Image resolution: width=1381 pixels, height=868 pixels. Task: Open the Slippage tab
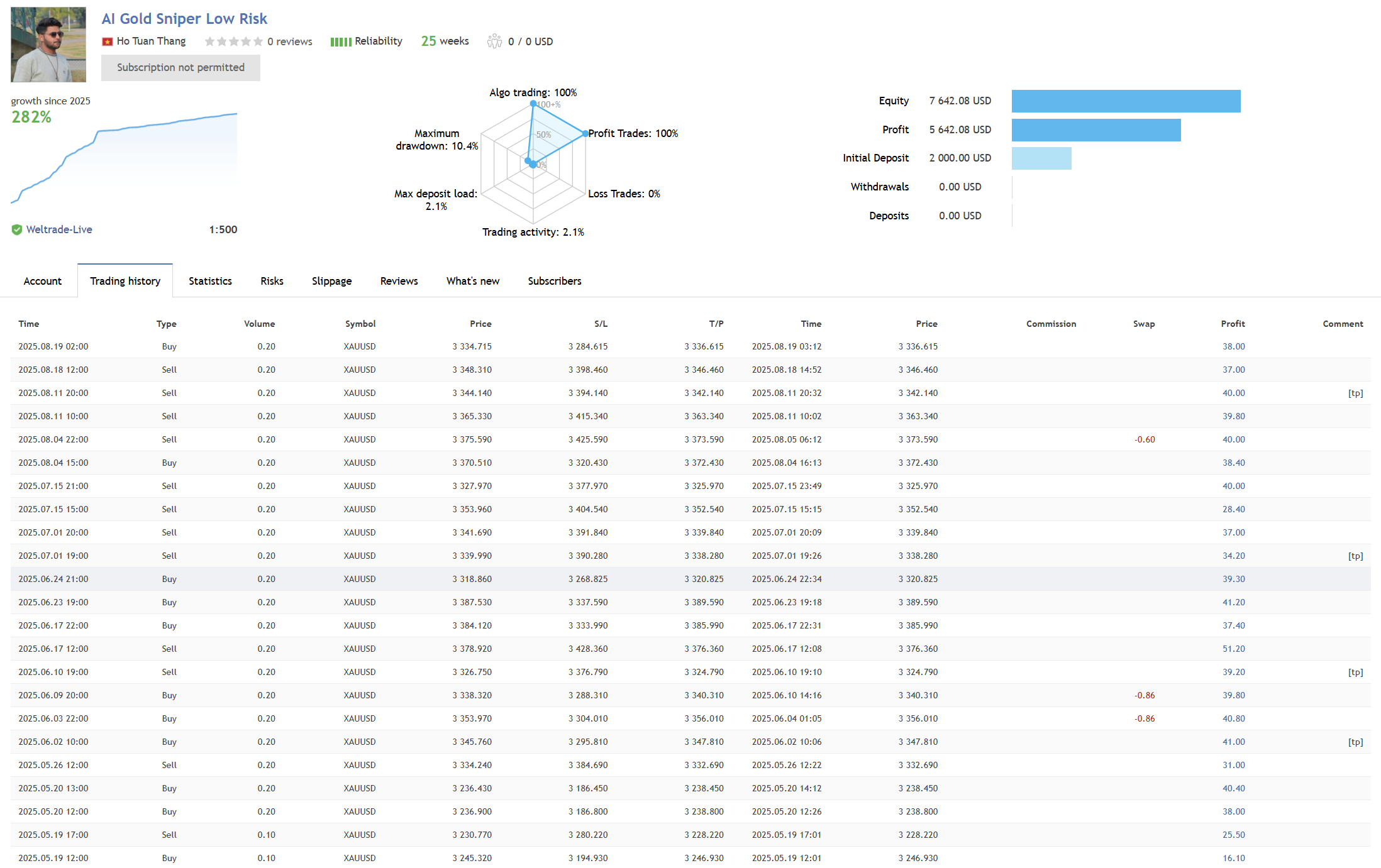pos(331,281)
